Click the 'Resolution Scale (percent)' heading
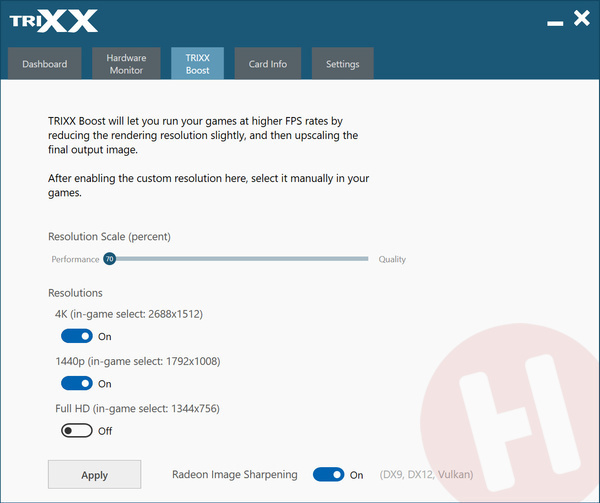Screen dimensions: 600x503 (x=109, y=236)
